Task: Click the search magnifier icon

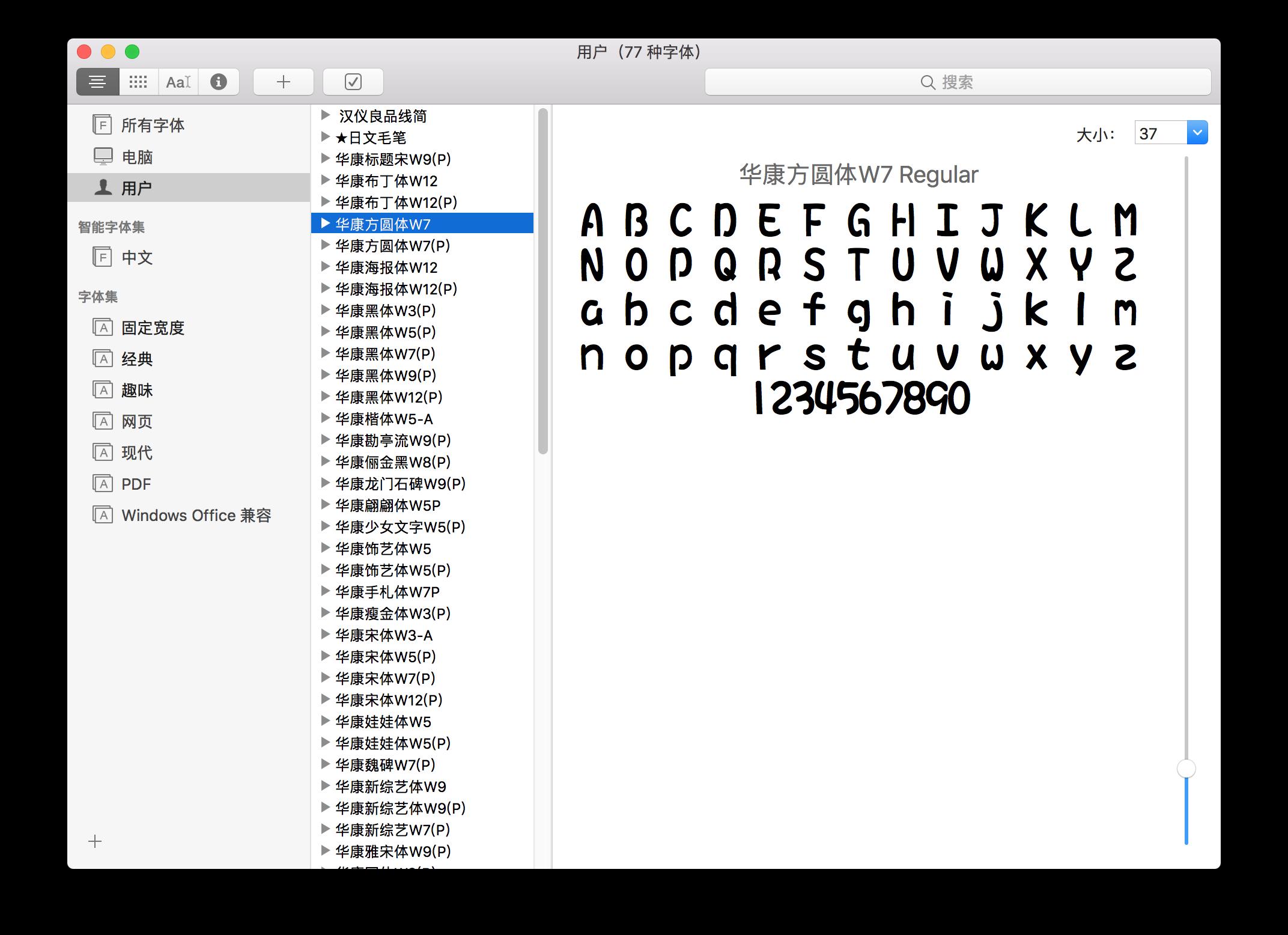Action: point(928,82)
